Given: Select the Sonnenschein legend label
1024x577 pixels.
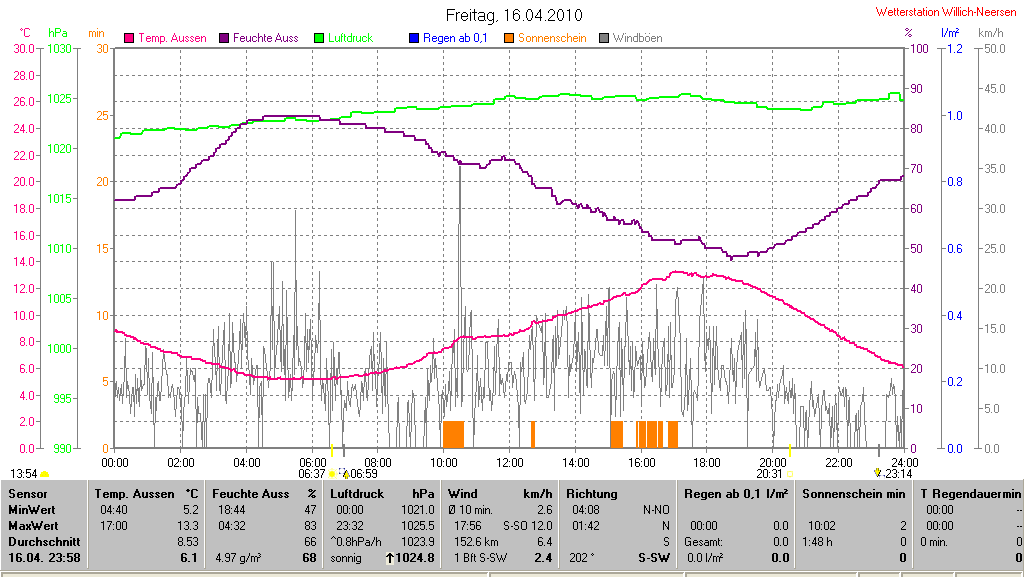Looking at the screenshot, I should (552, 39).
